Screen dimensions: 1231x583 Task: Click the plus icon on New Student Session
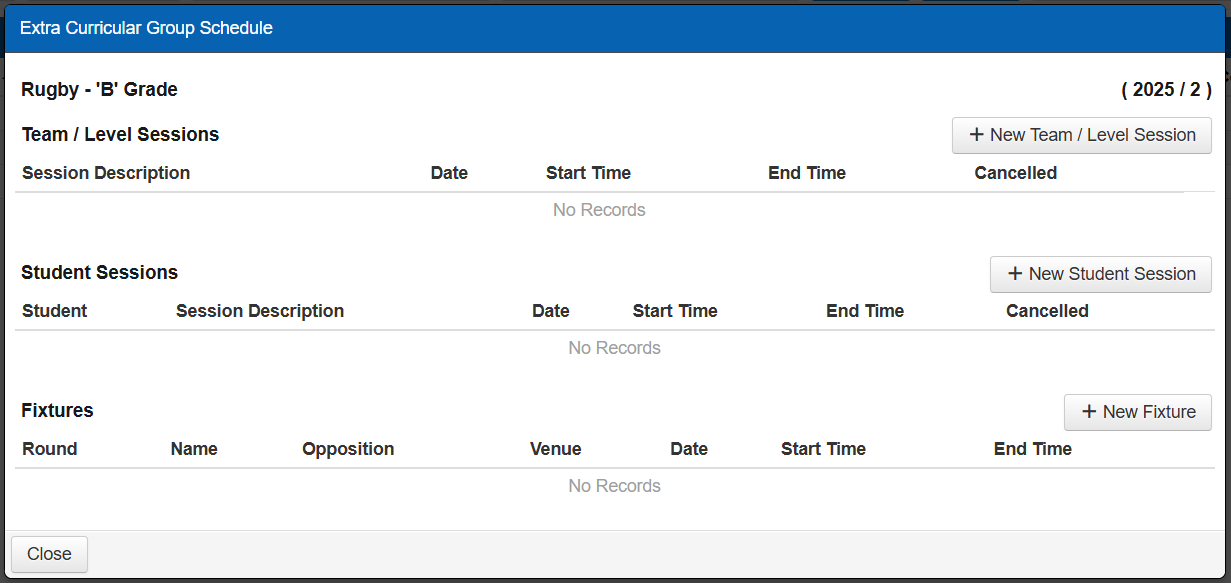(x=1015, y=274)
